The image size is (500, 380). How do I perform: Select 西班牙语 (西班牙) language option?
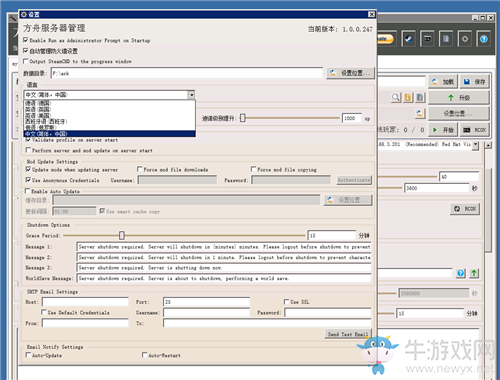pos(109,121)
